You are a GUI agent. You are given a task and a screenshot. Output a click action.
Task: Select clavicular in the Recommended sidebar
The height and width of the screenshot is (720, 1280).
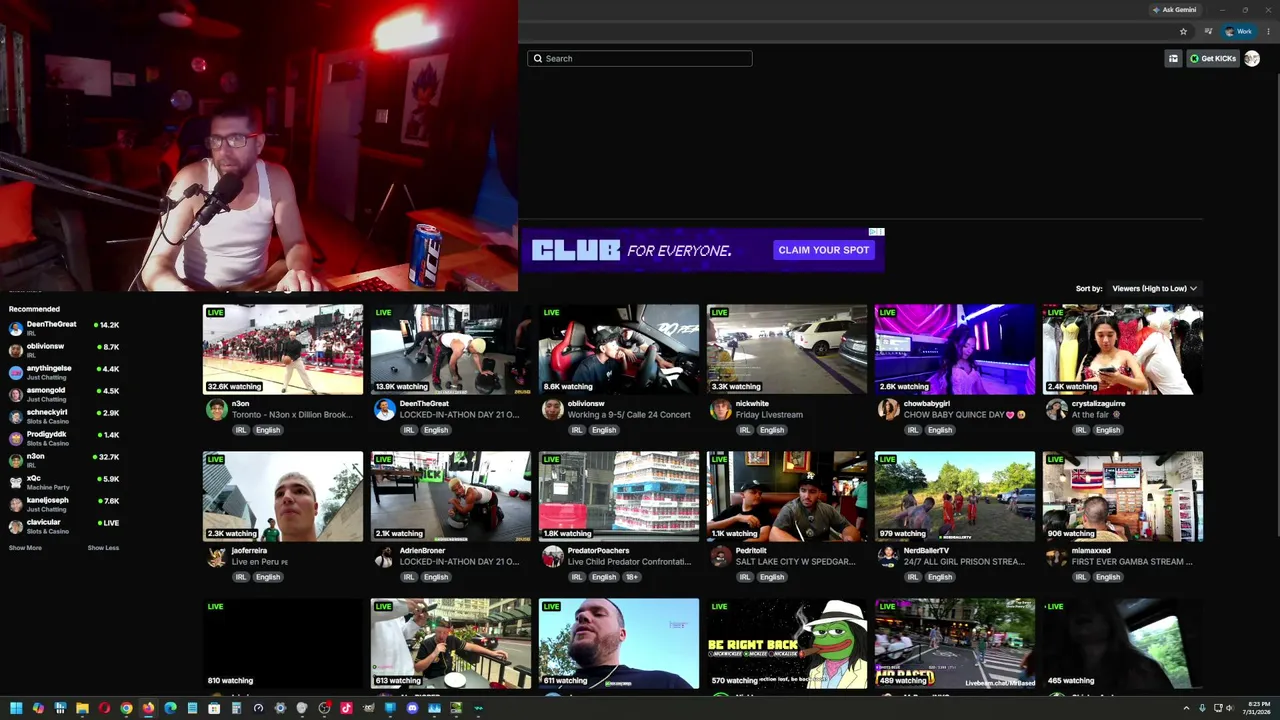click(64, 526)
